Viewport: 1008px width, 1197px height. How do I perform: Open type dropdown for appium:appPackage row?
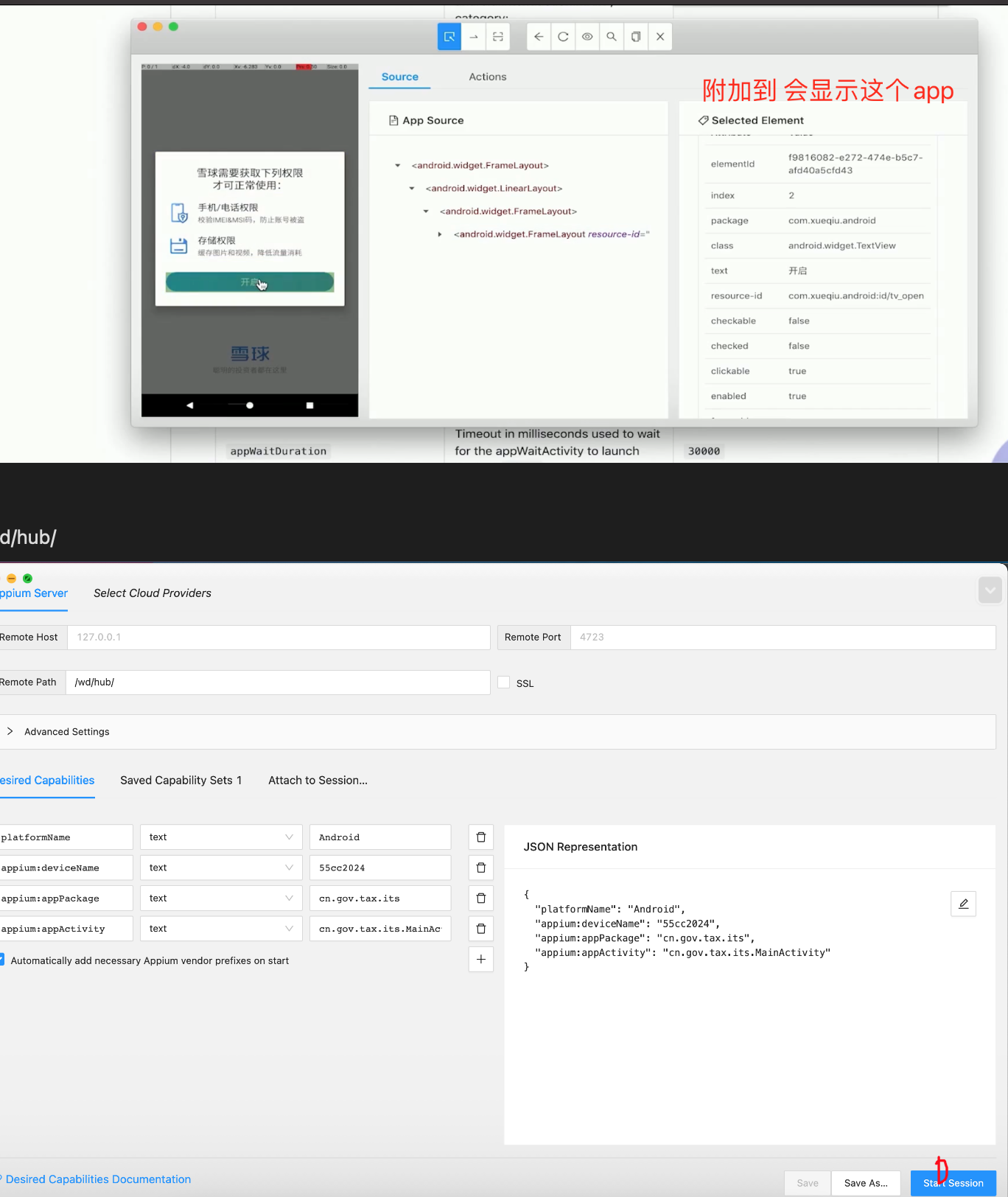pyautogui.click(x=221, y=898)
